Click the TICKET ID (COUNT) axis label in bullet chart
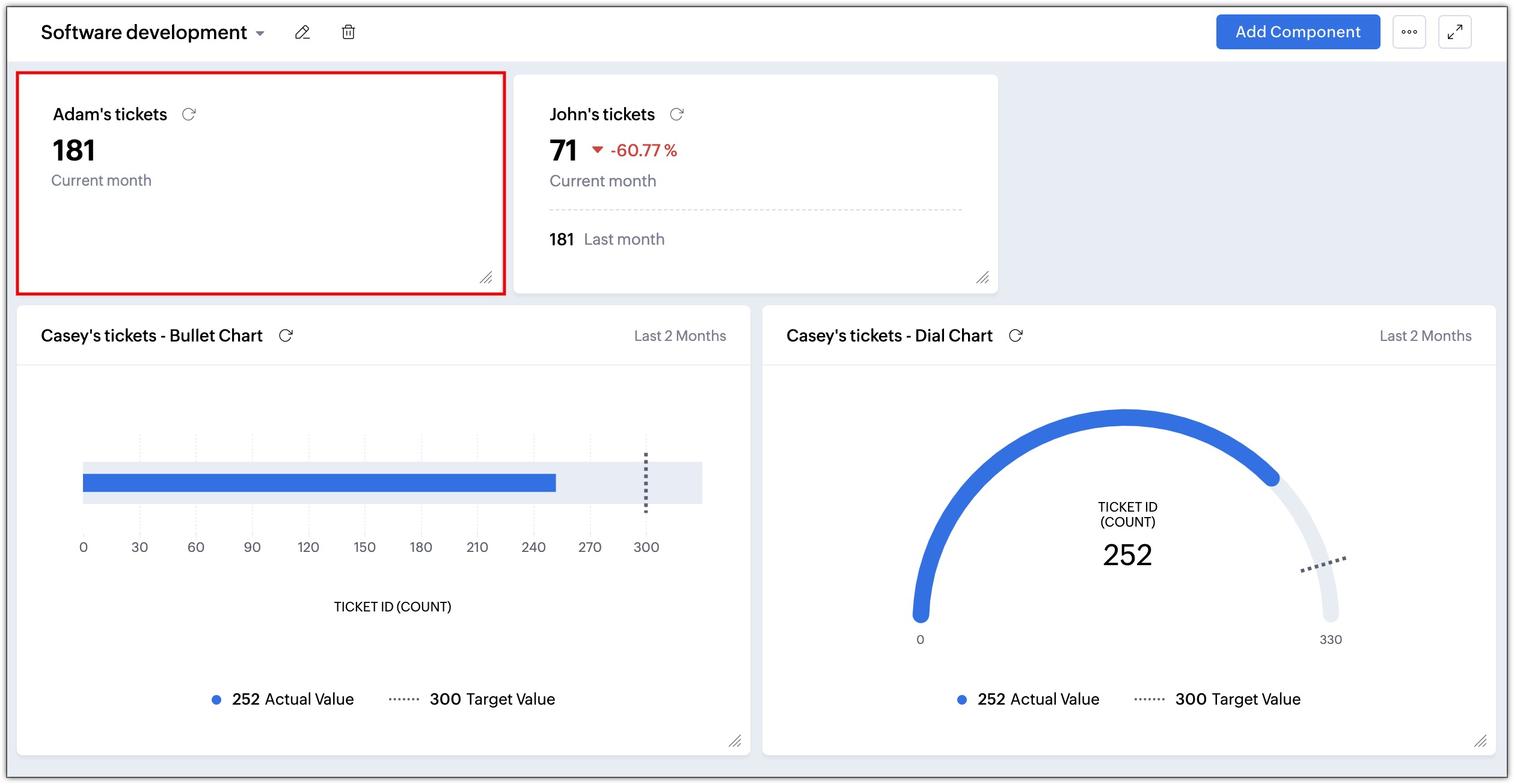Image resolution: width=1514 pixels, height=784 pixels. (393, 607)
